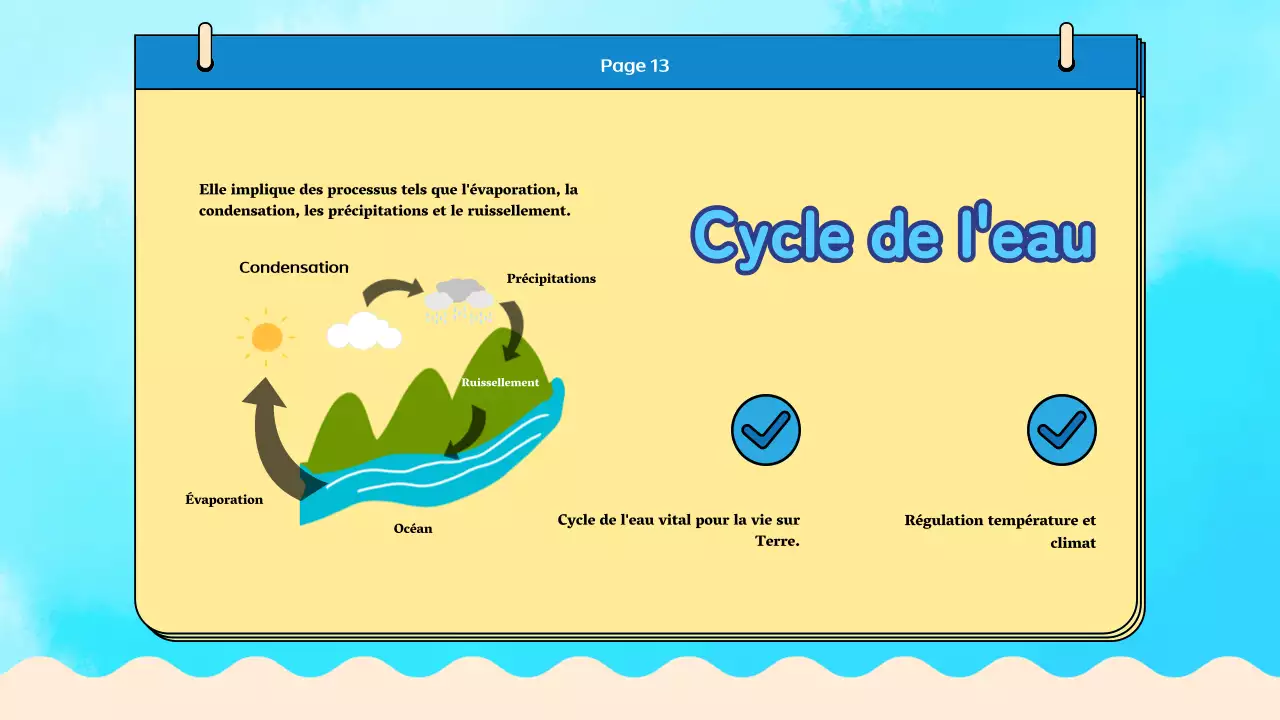The width and height of the screenshot is (1280, 720).
Task: Click the 'Océan' label under the water
Action: pyautogui.click(x=413, y=528)
